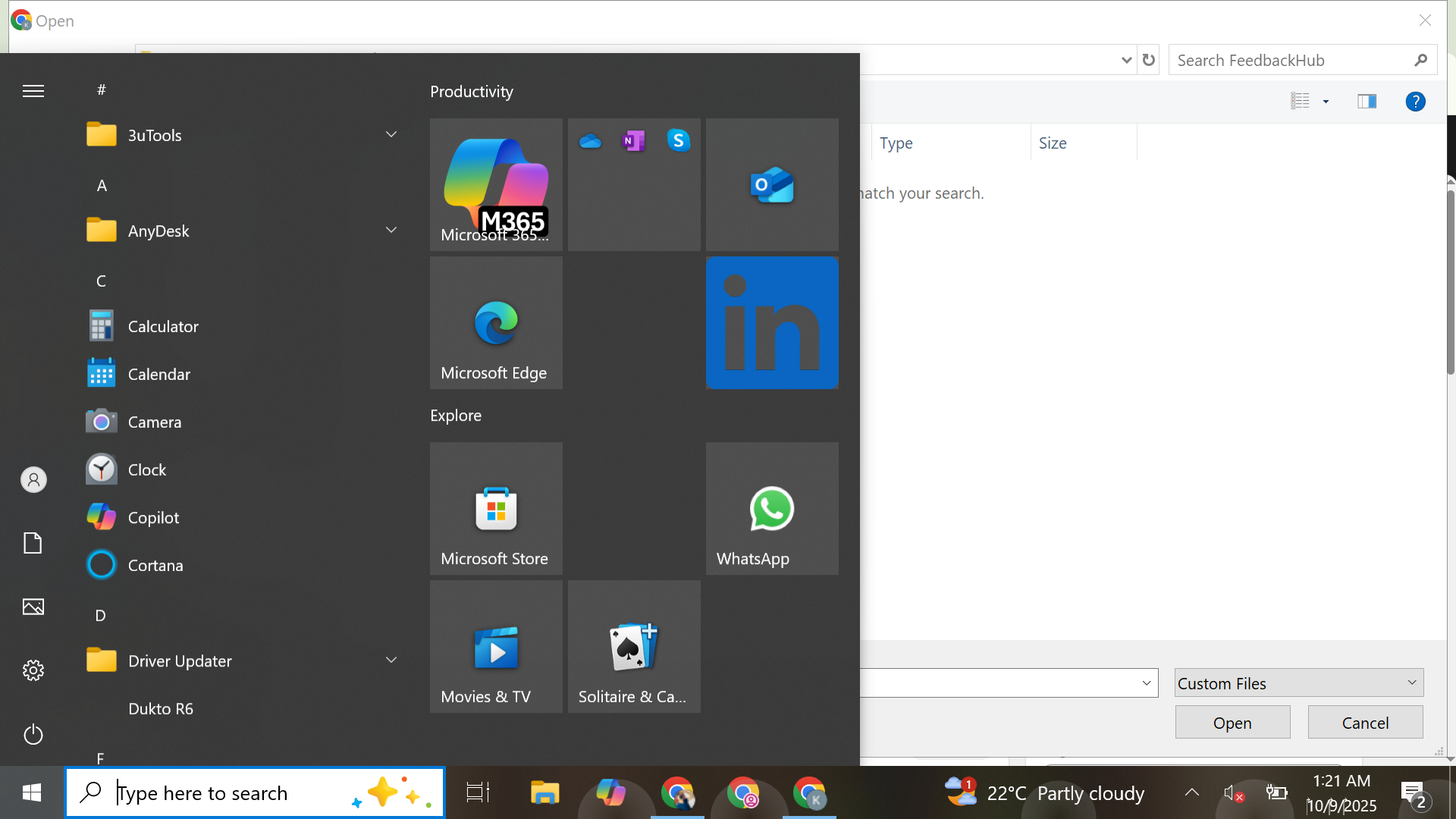Open the Custom Files type dropdown
The image size is (1456, 819).
(1298, 683)
